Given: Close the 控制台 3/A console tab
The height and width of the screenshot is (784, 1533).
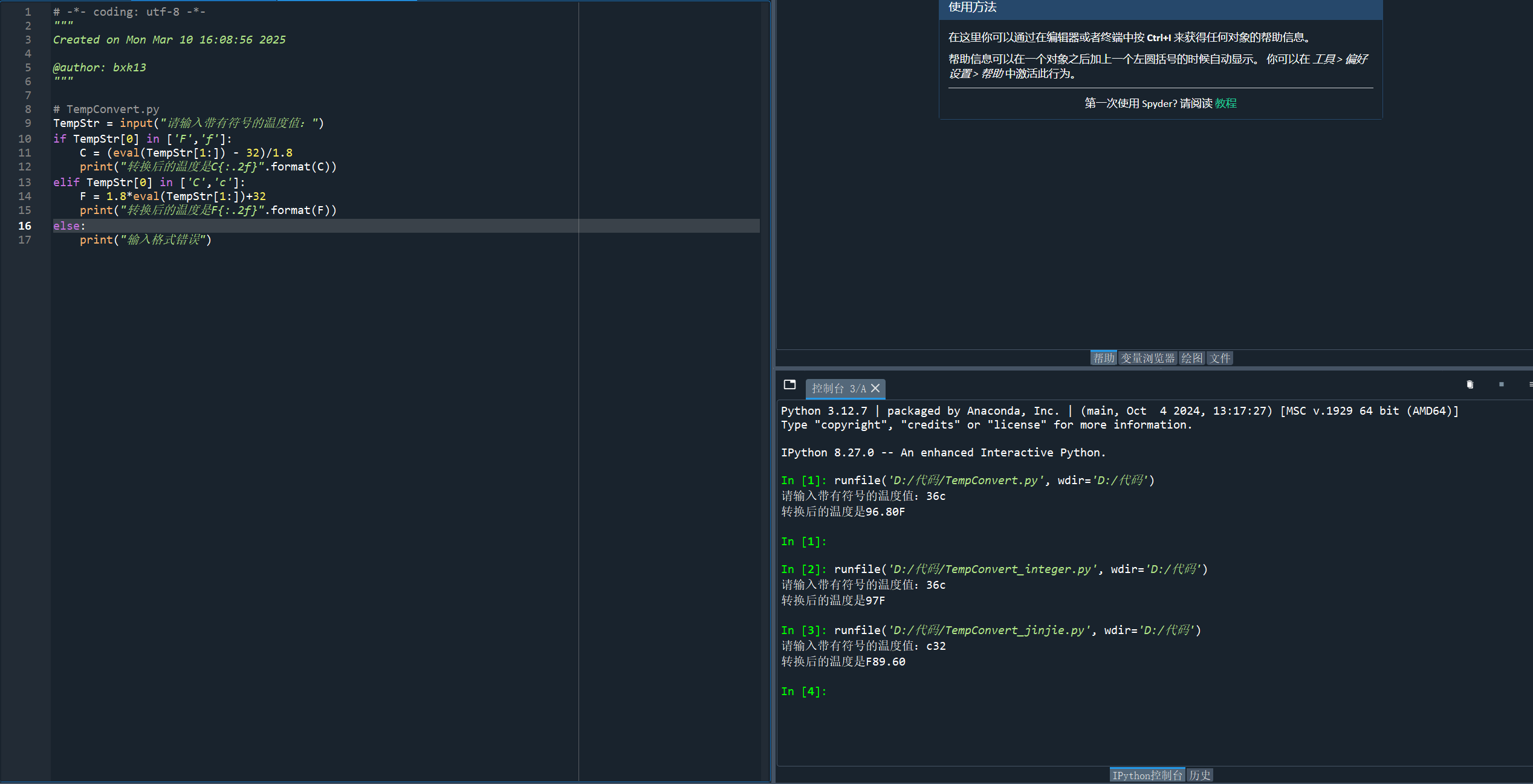Looking at the screenshot, I should point(875,388).
